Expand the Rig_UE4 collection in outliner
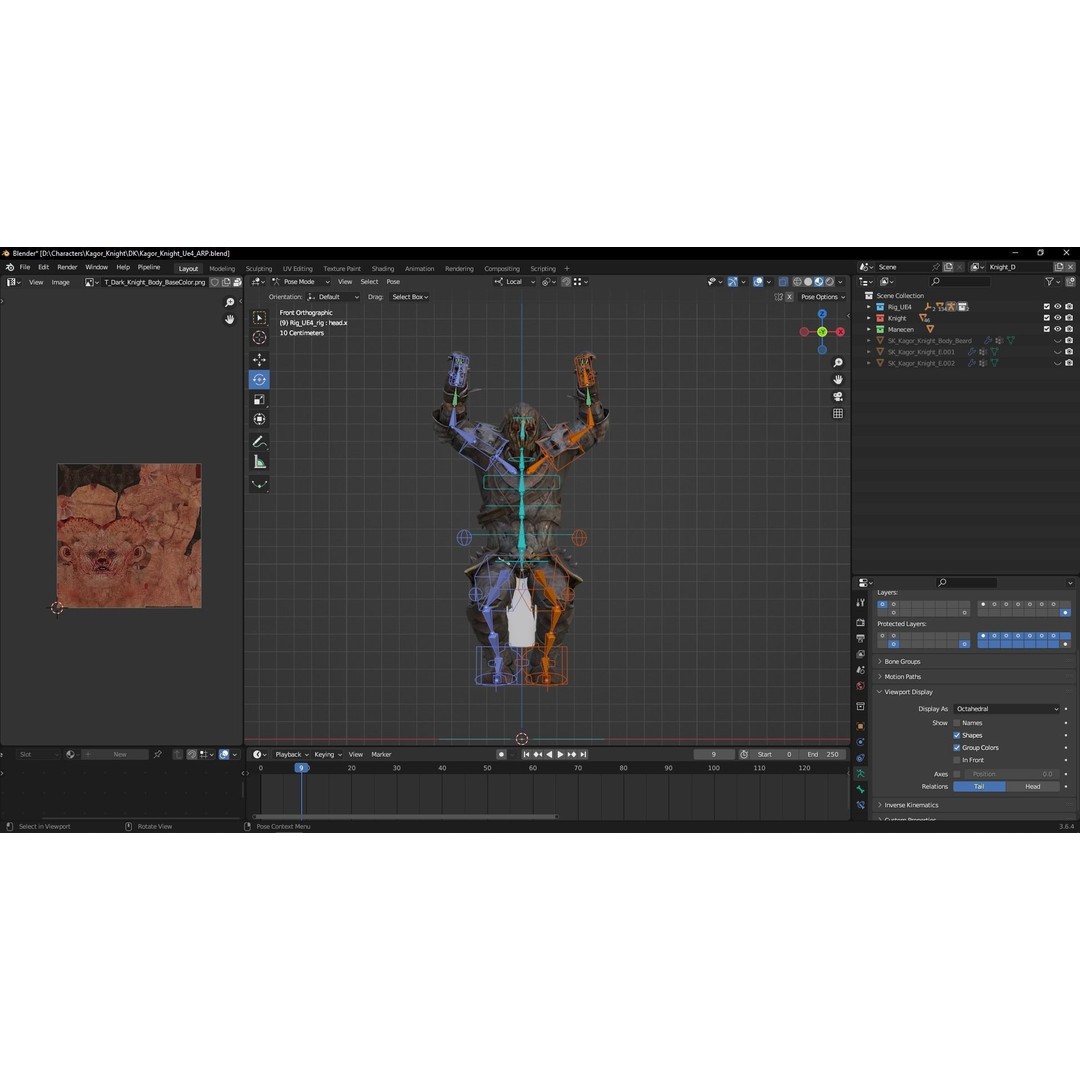This screenshot has width=1080, height=1080. click(x=869, y=307)
